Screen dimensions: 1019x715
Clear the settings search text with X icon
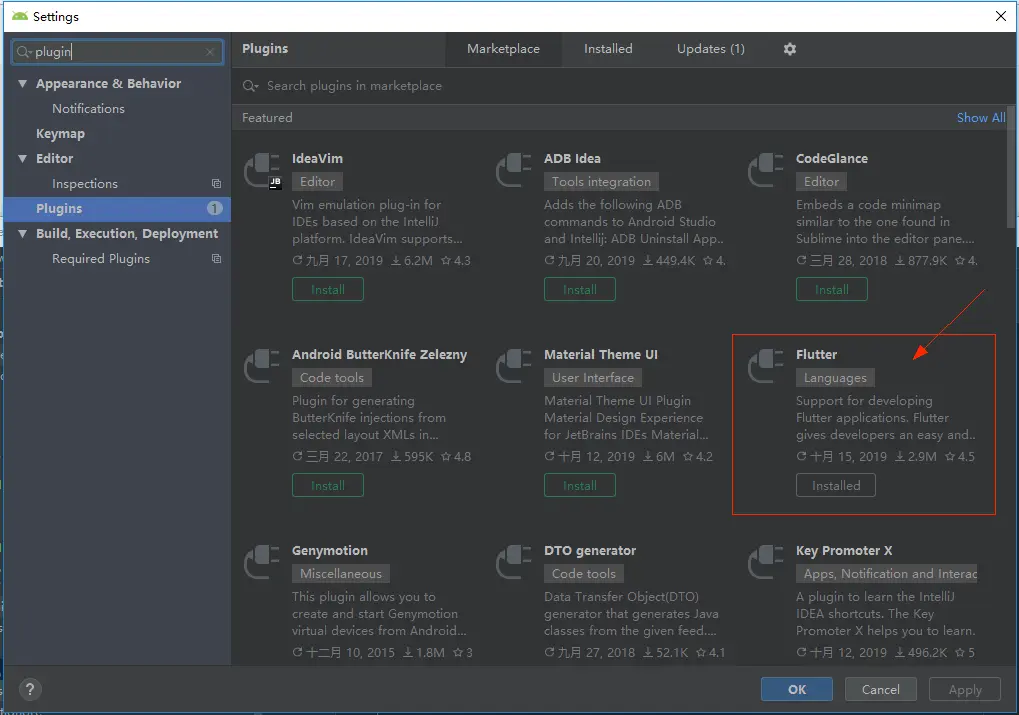(x=210, y=52)
